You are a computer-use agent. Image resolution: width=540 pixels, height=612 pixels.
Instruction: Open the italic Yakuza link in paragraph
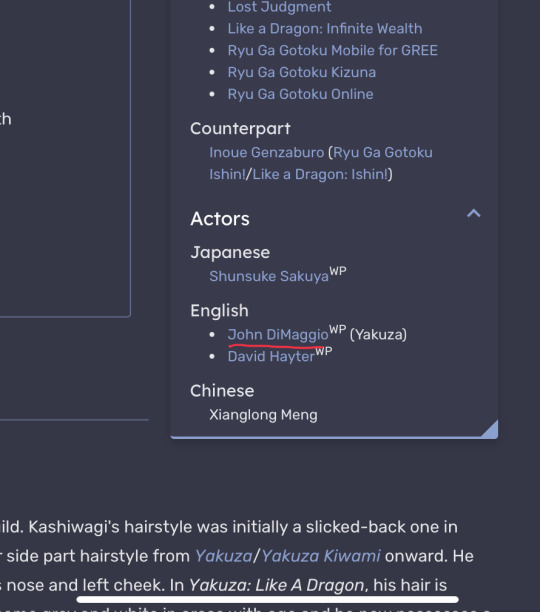(224, 556)
